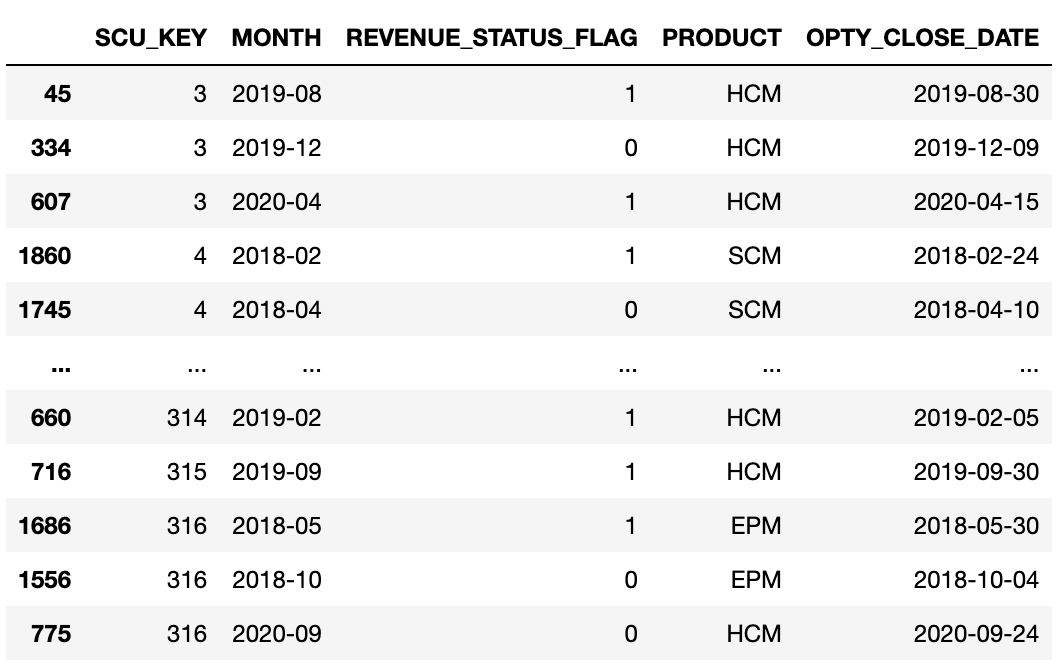1060x666 pixels.
Task: Click the OPTY_CLOSE_DATE column header
Action: (922, 39)
